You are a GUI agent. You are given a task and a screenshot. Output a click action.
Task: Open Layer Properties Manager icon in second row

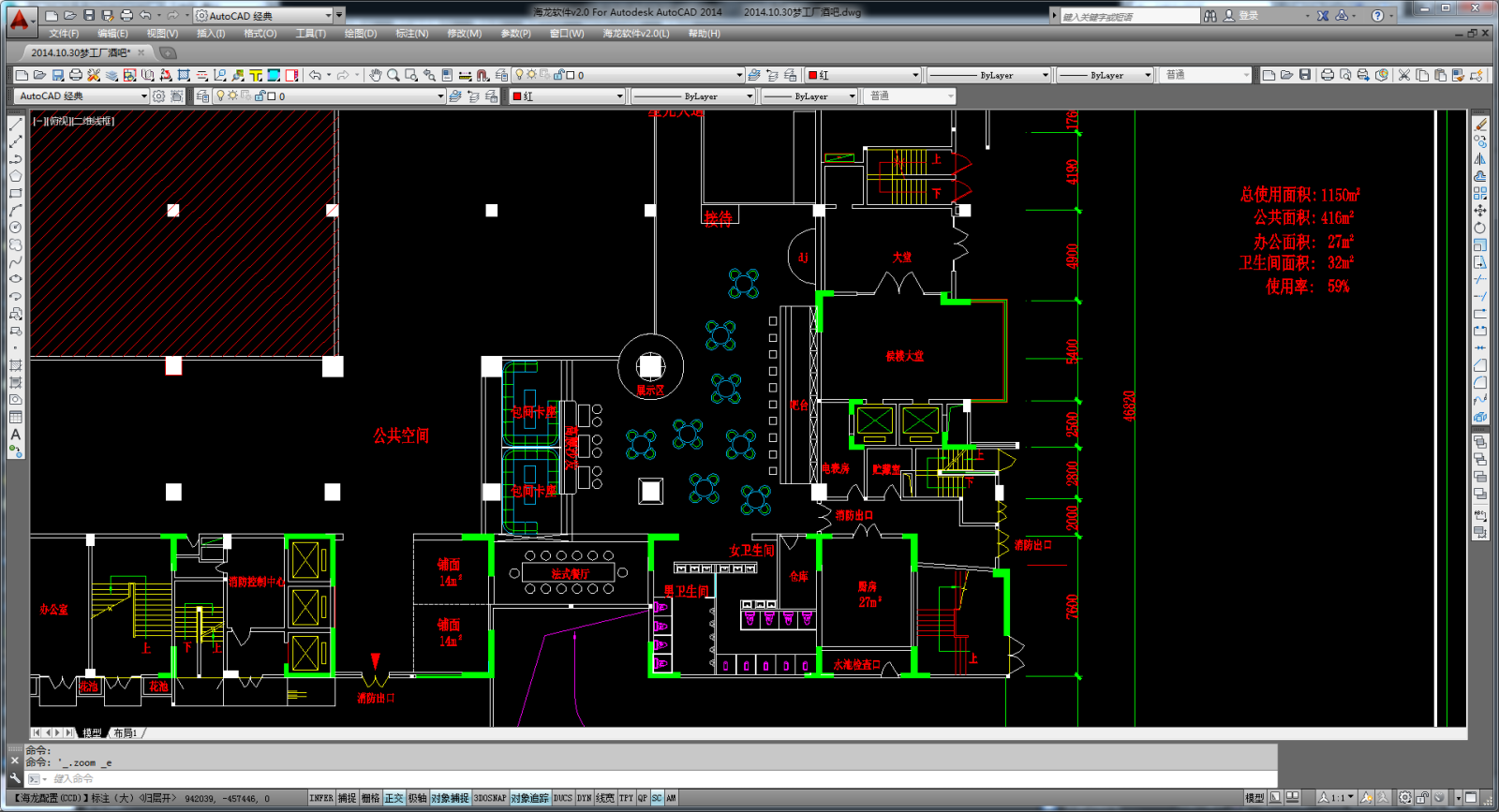202,96
